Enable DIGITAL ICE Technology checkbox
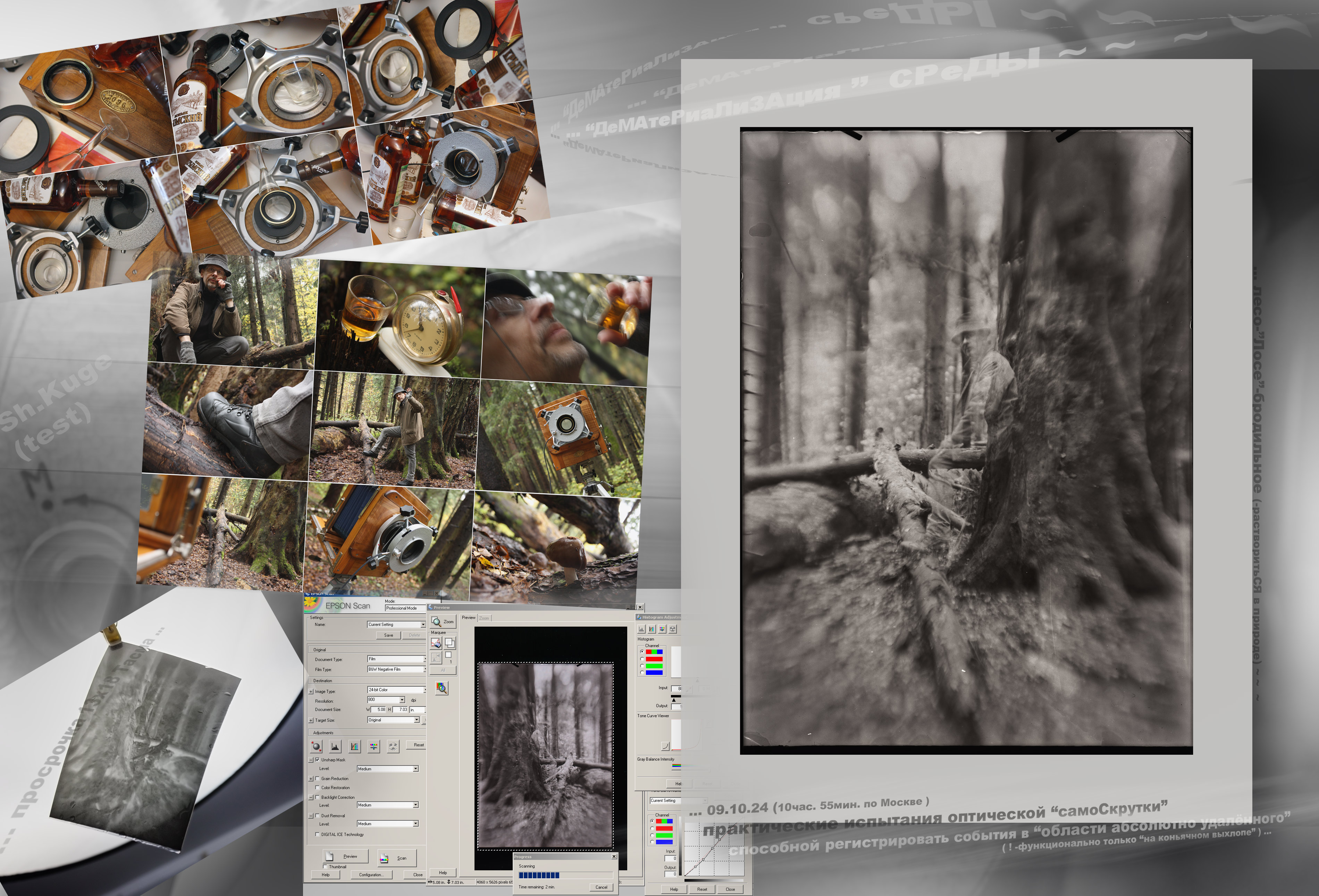 pos(317,834)
